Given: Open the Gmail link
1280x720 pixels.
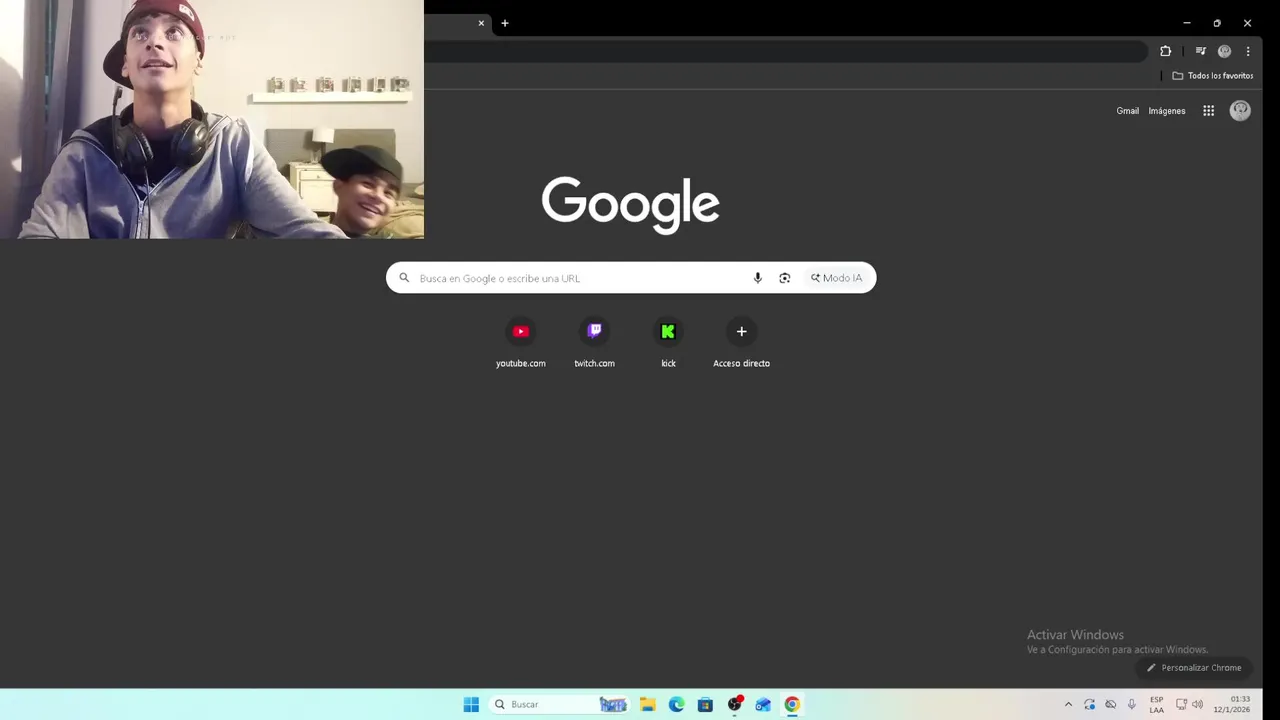Looking at the screenshot, I should (x=1127, y=111).
